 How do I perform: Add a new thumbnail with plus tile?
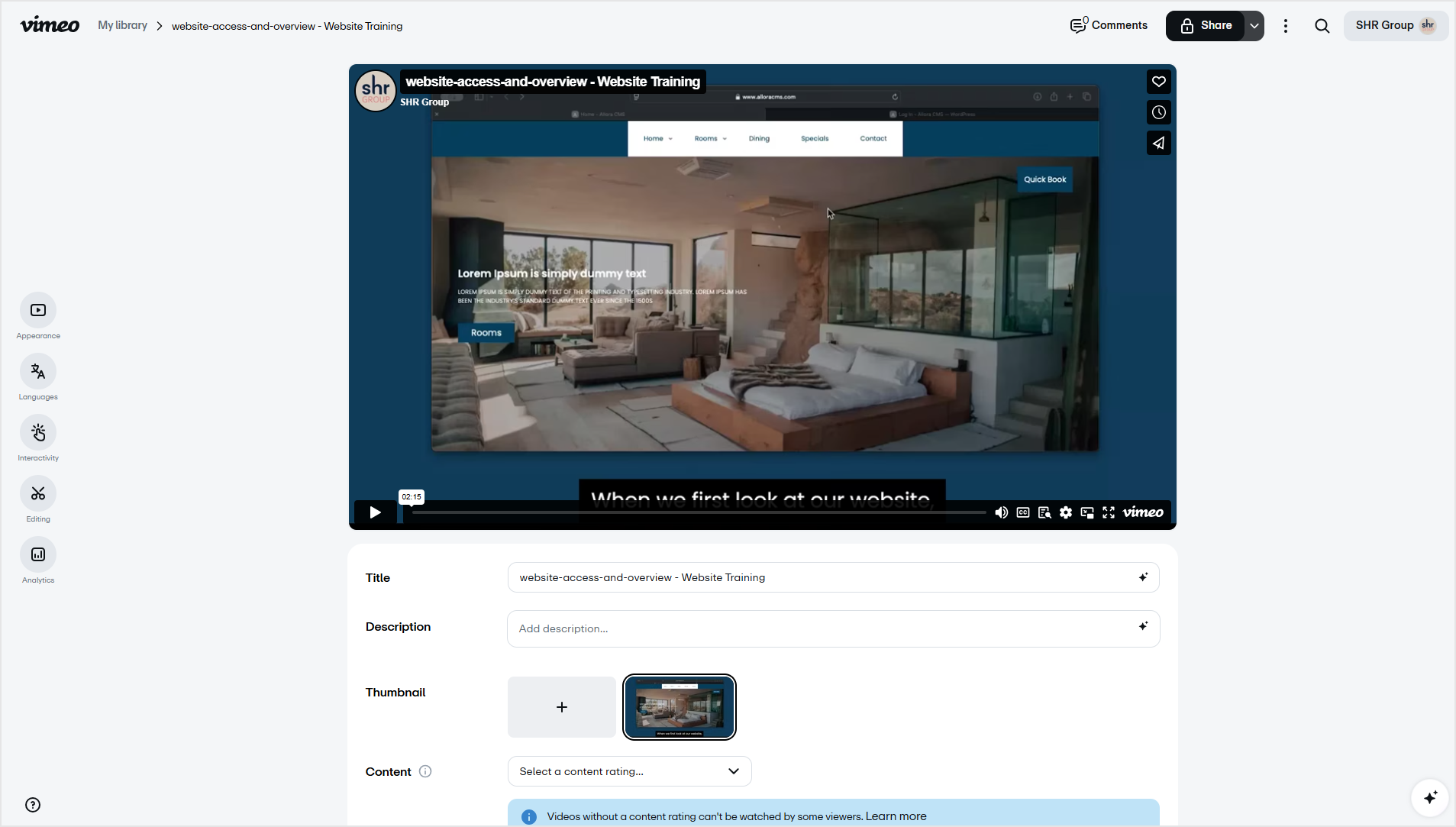562,707
